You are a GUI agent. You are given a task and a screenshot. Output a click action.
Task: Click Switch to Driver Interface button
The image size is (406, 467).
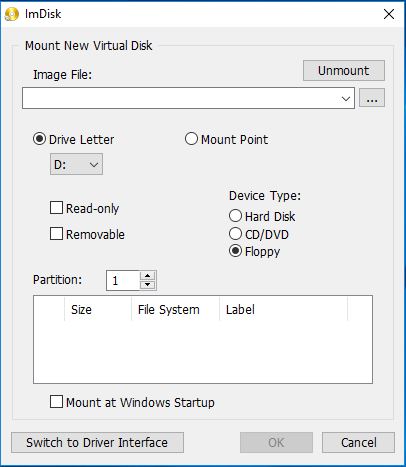click(97, 443)
